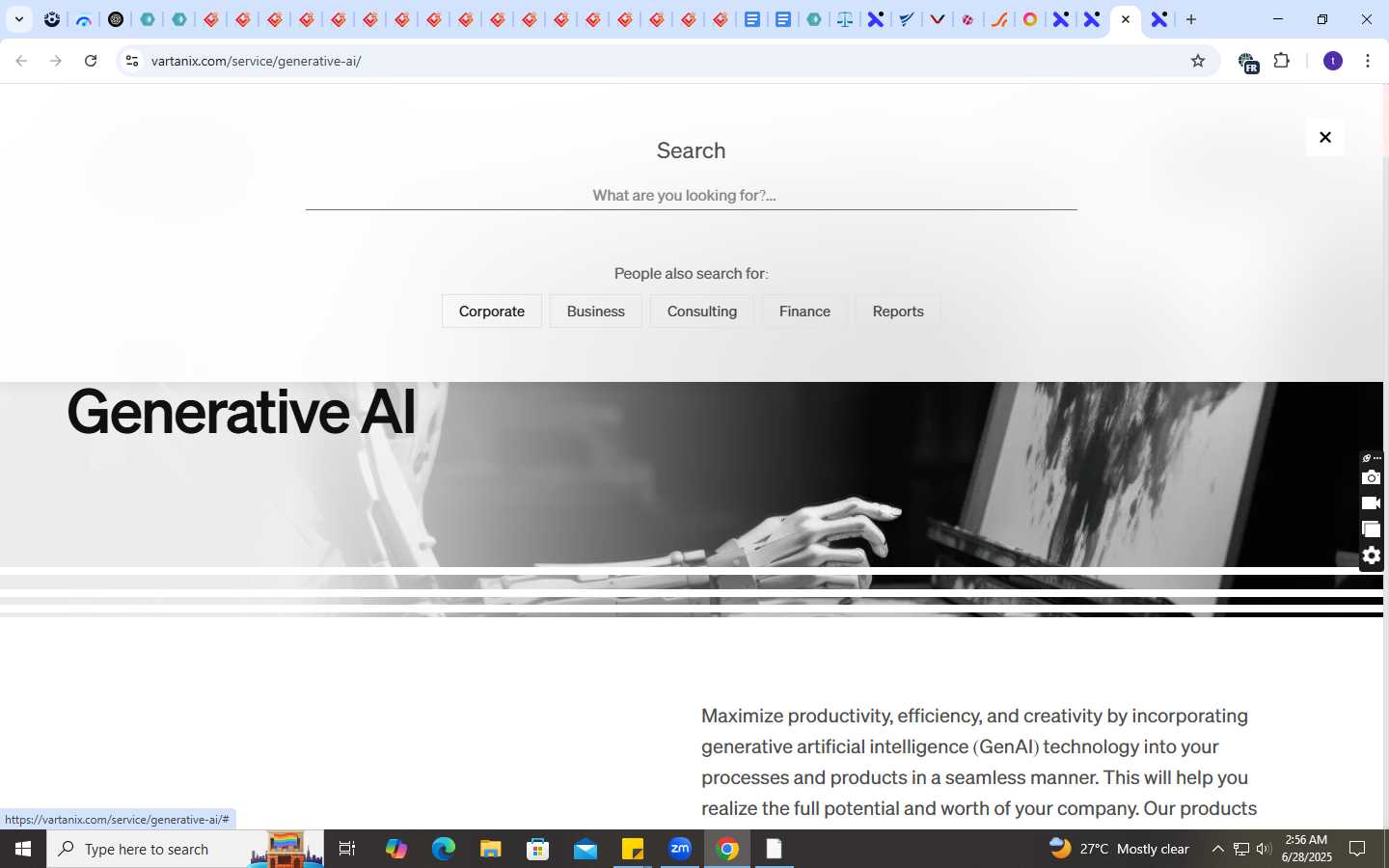Click the taskbar 'Type here to search' box
Image resolution: width=1389 pixels, height=868 pixels.
[185, 849]
